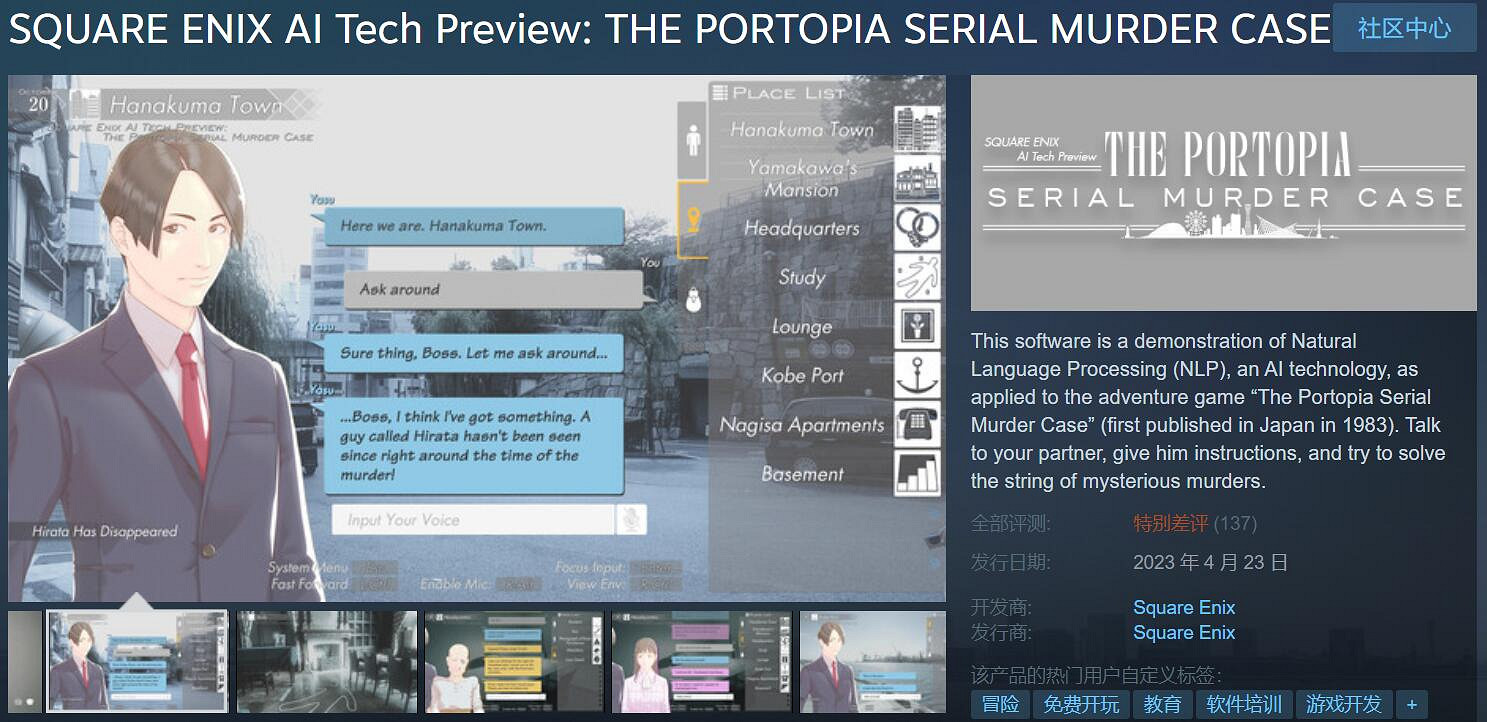Select the 免费开玩 free-to-play tag
The width and height of the screenshot is (1487, 722).
point(1080,704)
